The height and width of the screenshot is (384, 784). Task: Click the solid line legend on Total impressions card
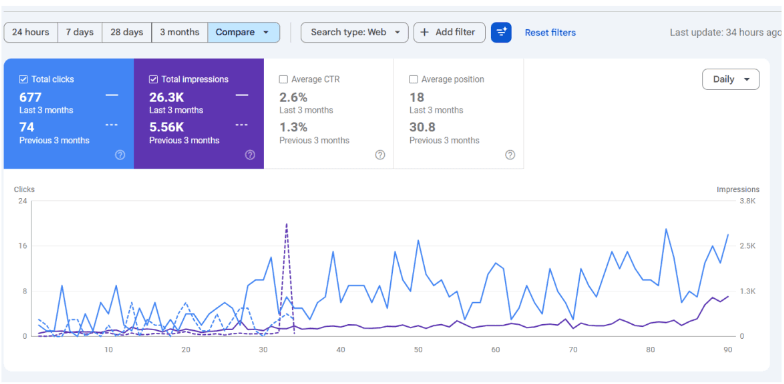242,95
